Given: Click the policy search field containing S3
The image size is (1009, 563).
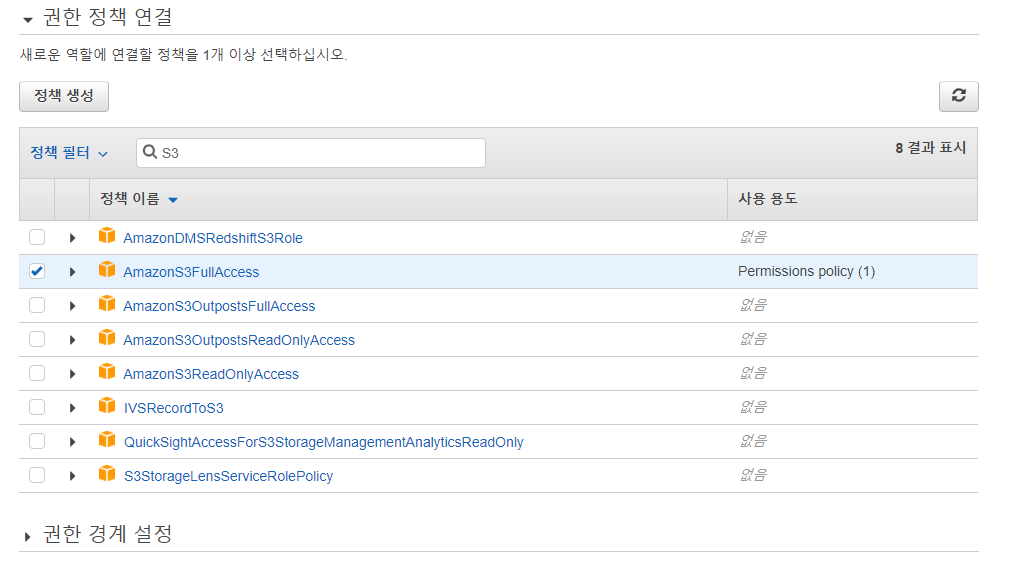Looking at the screenshot, I should [311, 153].
